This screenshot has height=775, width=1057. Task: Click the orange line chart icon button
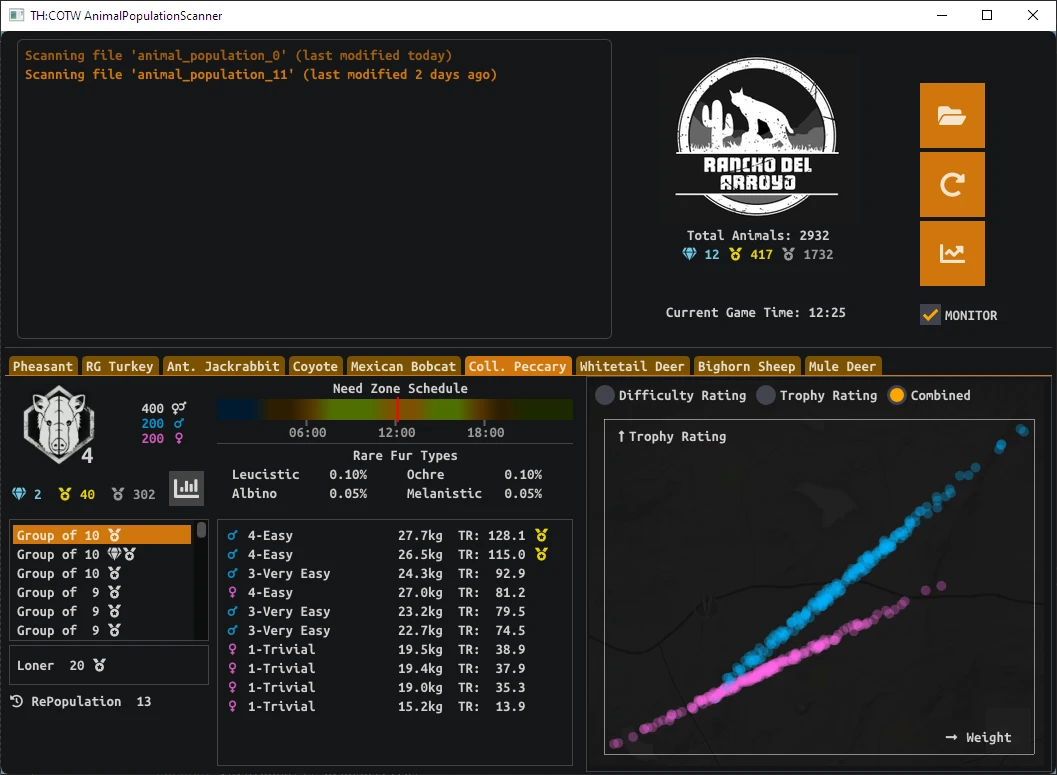952,253
